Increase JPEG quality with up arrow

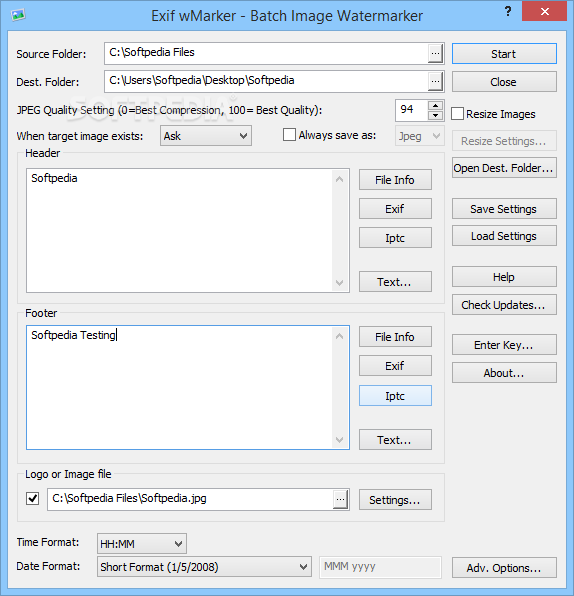(x=436, y=106)
